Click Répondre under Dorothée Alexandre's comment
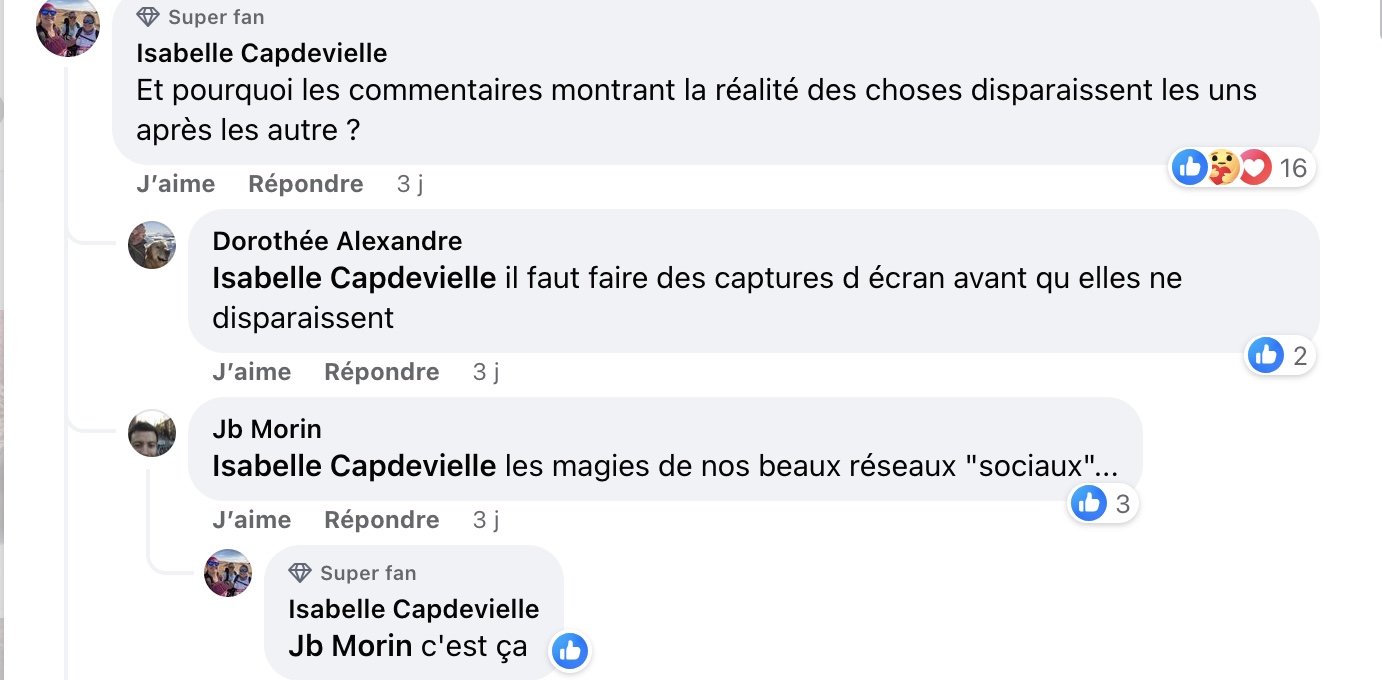Viewport: 1382px width, 680px height. [381, 372]
